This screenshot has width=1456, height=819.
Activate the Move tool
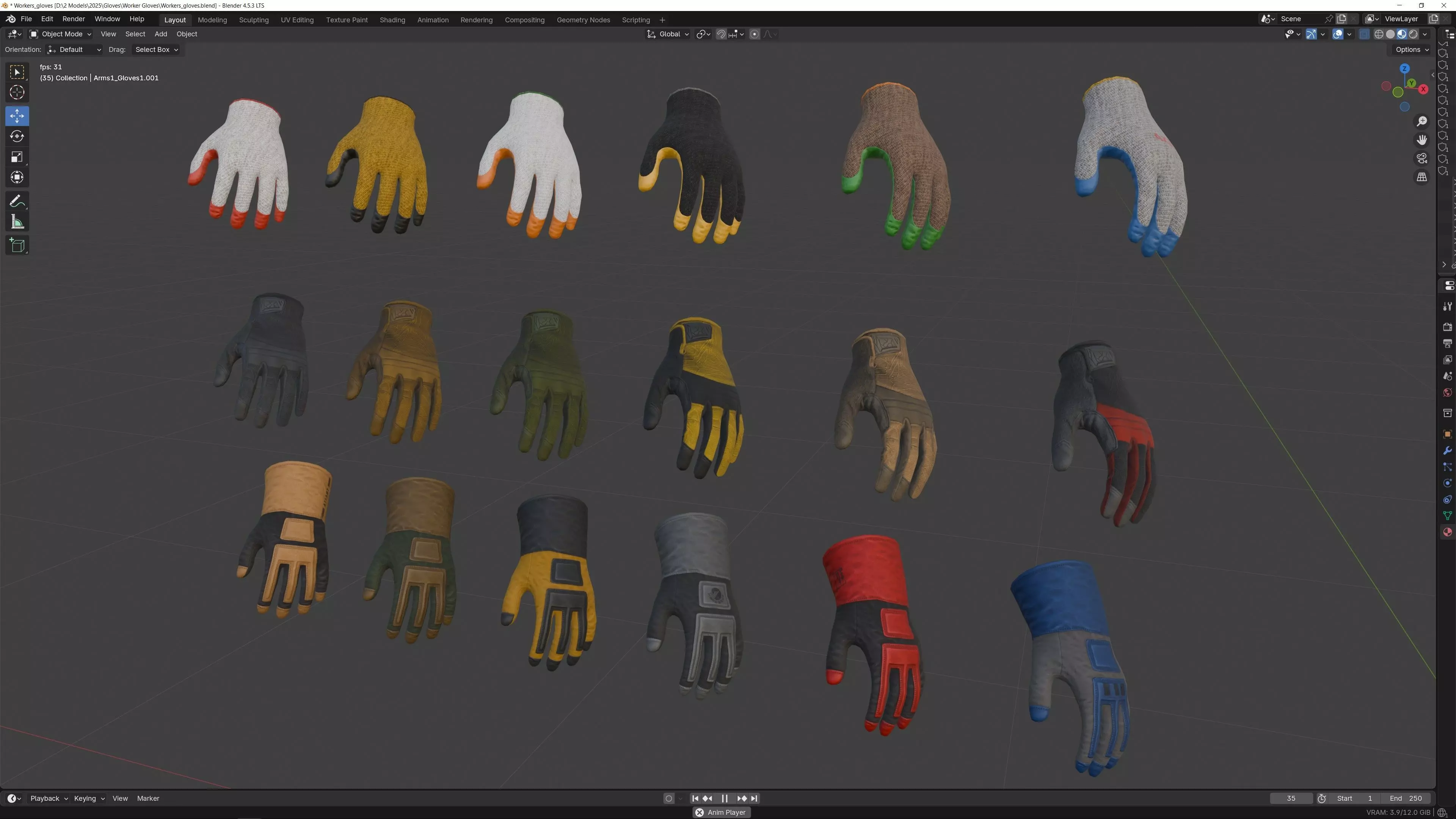(x=17, y=116)
